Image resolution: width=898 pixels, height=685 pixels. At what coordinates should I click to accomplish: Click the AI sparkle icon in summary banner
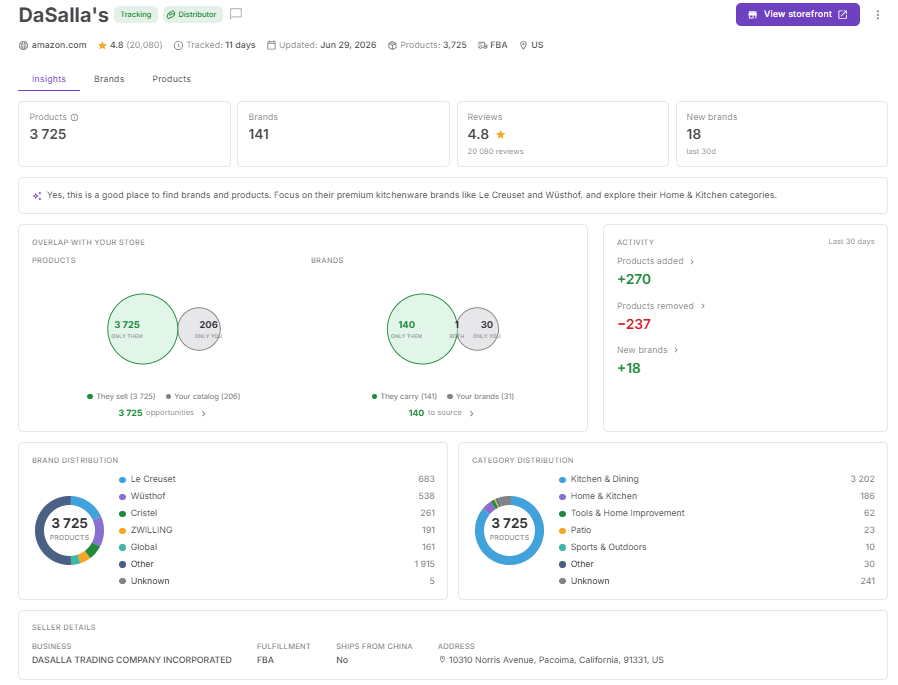pyautogui.click(x=37, y=196)
